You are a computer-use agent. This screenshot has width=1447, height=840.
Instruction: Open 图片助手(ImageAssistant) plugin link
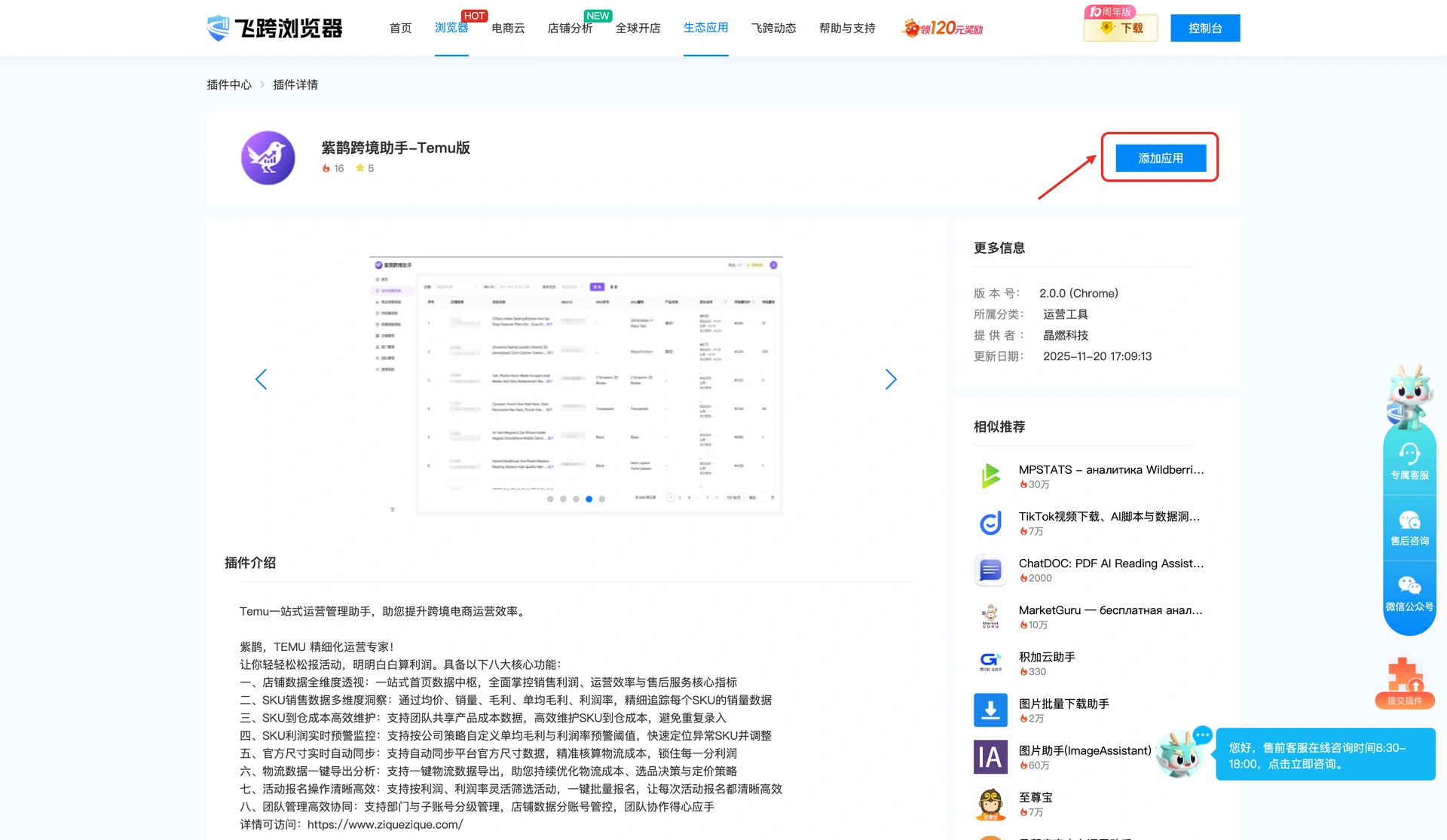point(1084,750)
